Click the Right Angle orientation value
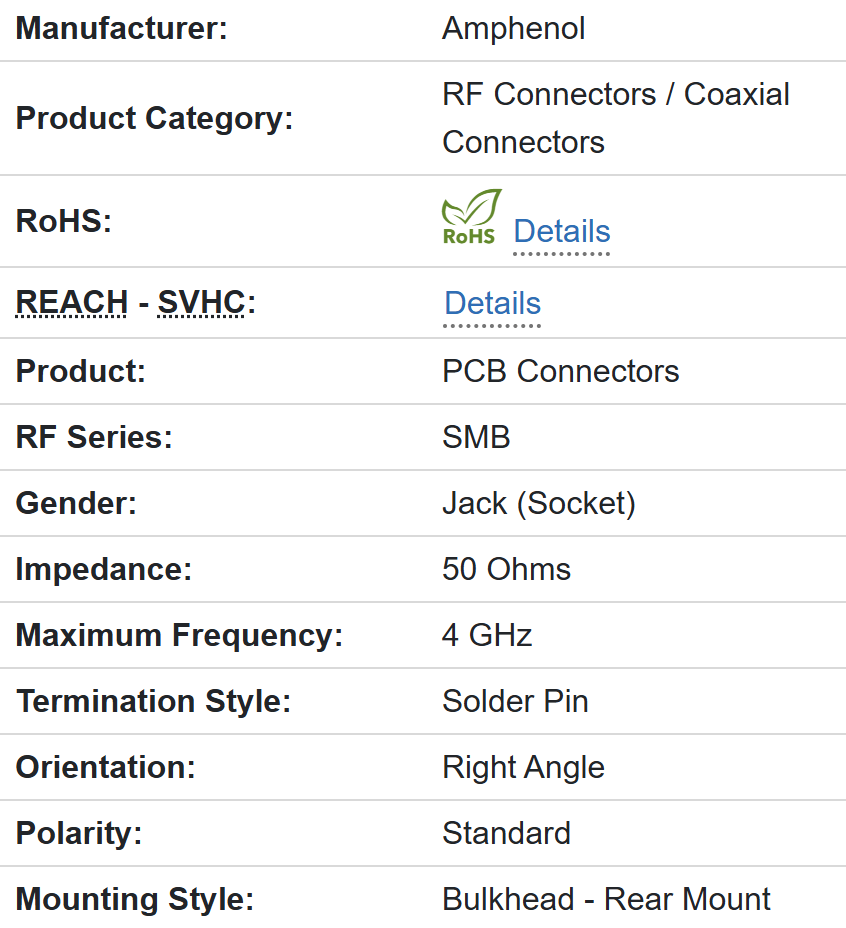 [523, 767]
